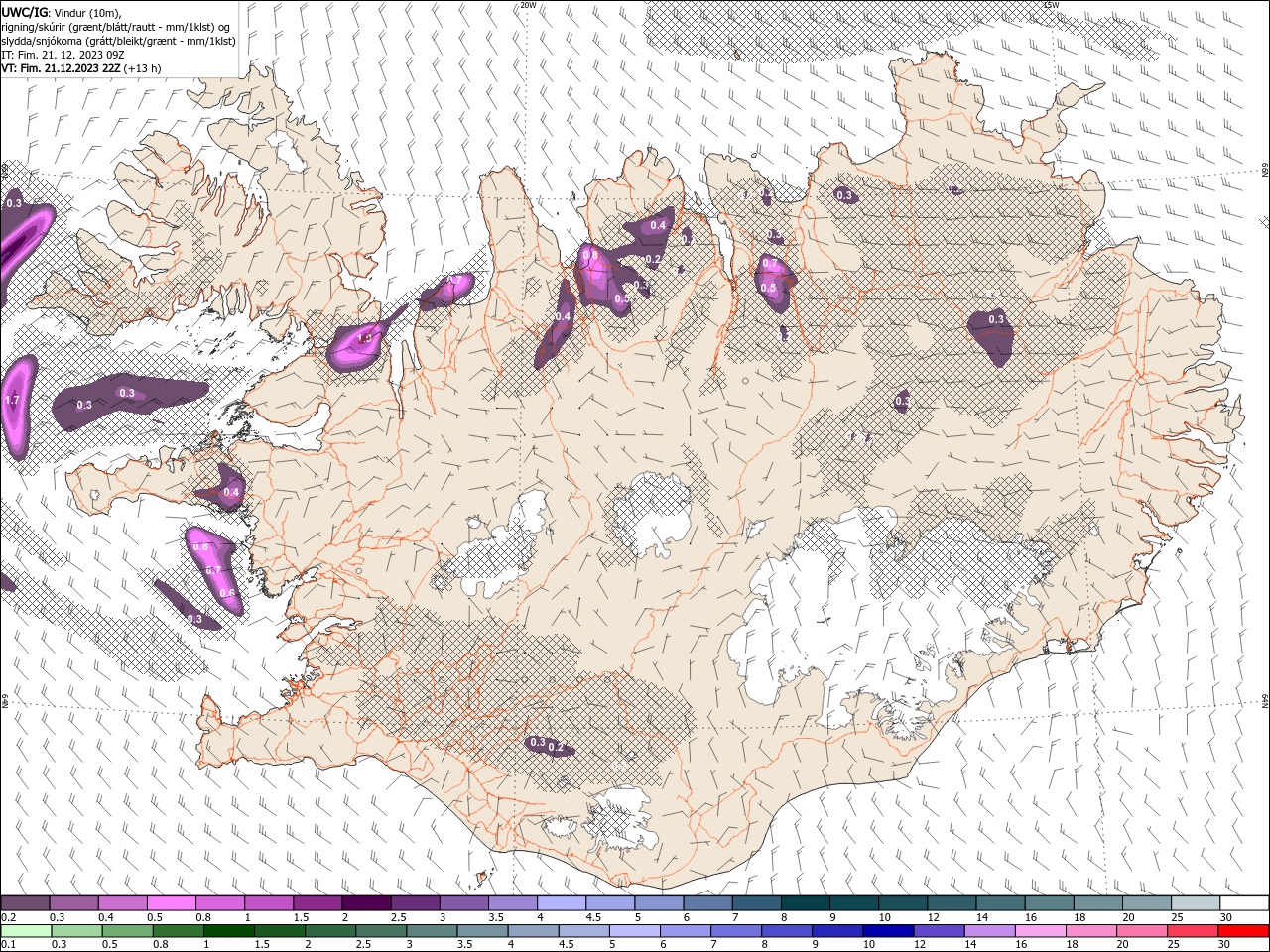Pick the medium green 0.5 legend swatch

[x=127, y=931]
